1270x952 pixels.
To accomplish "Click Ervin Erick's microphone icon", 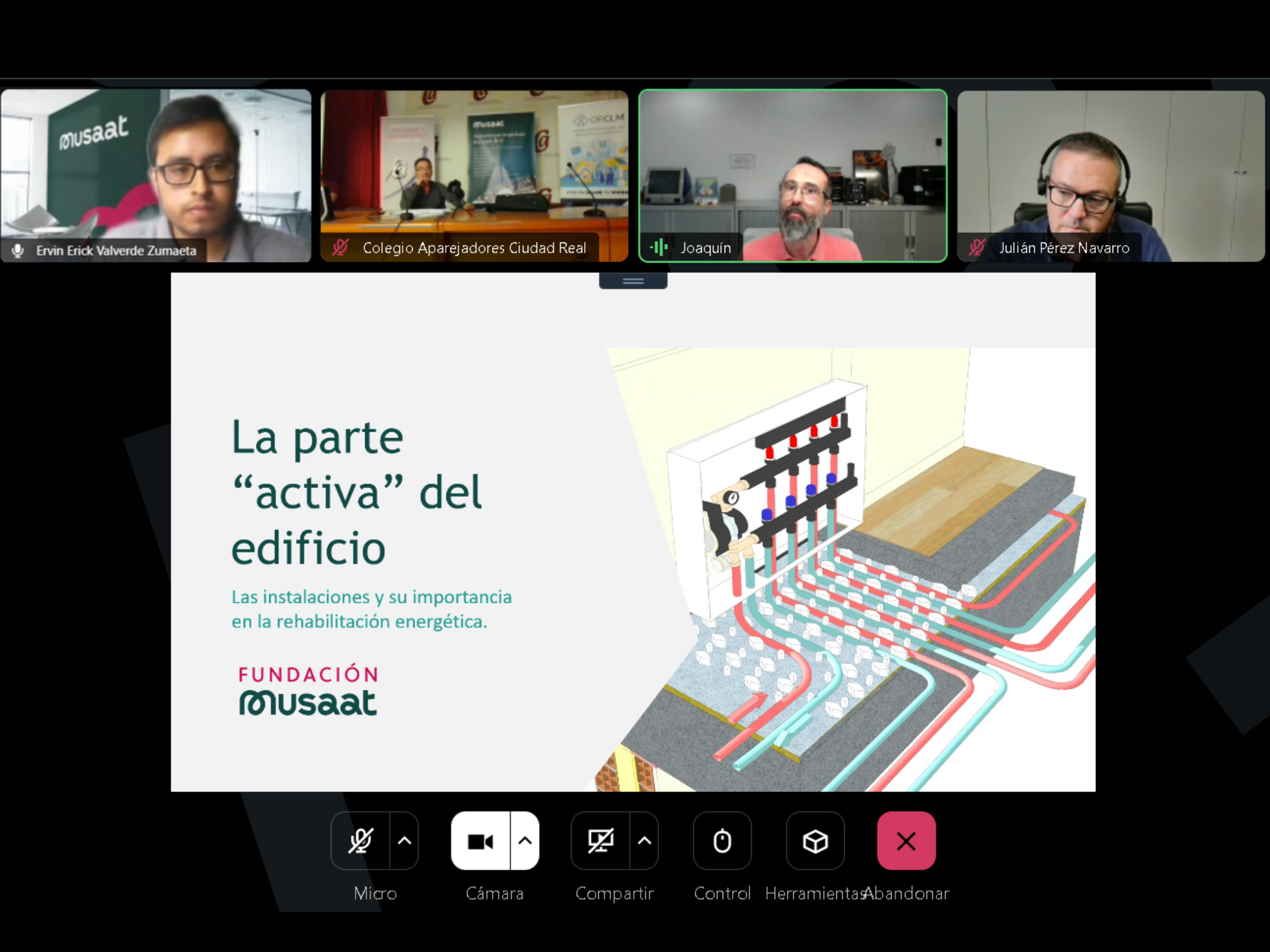I will (x=18, y=251).
